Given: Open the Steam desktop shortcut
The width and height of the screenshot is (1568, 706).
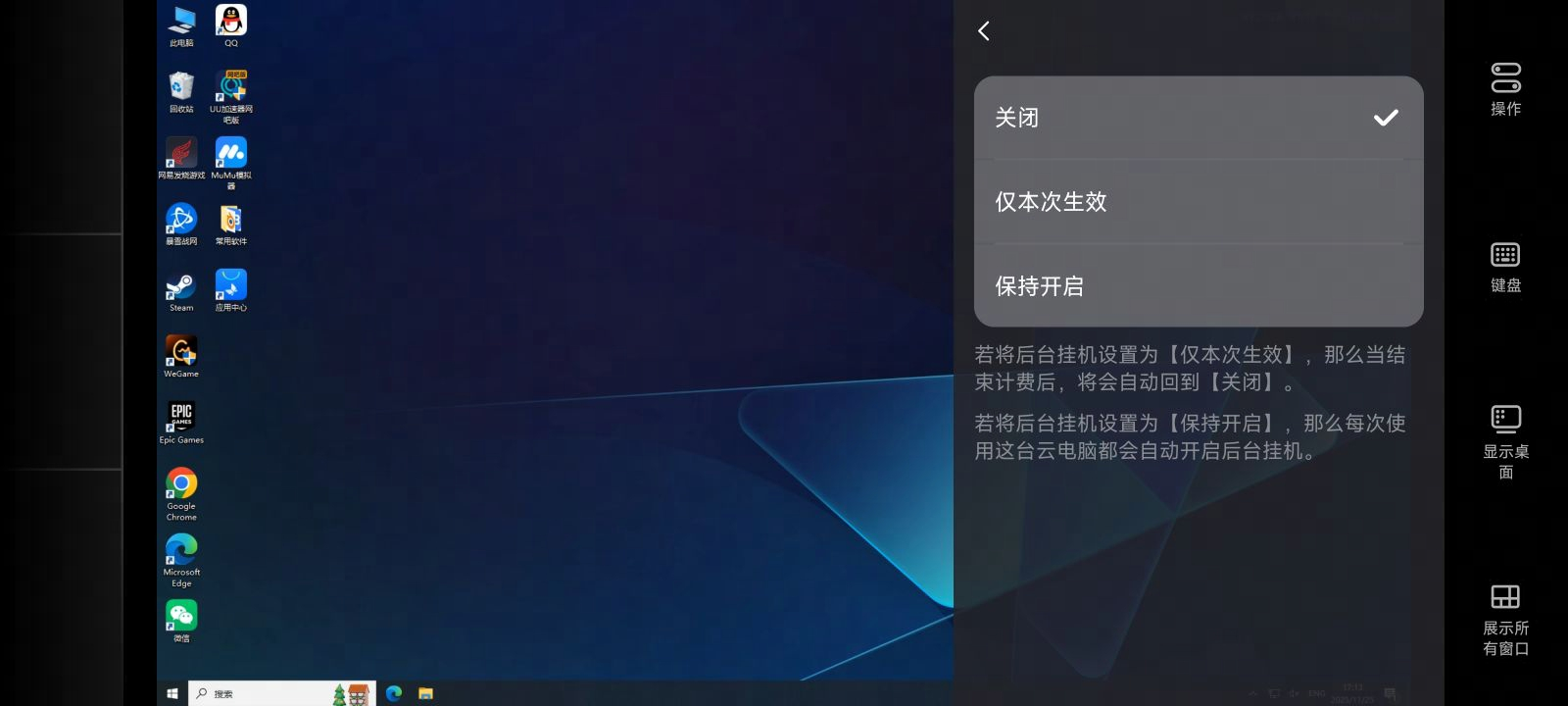Looking at the screenshot, I should pos(181,287).
